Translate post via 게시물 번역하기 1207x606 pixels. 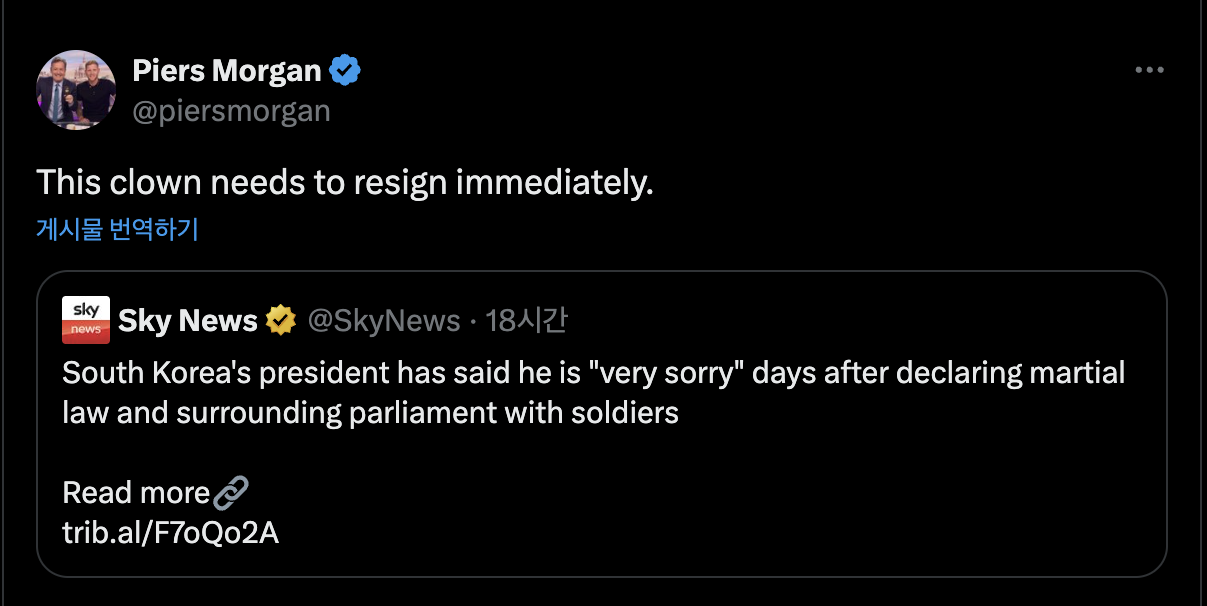tap(118, 229)
